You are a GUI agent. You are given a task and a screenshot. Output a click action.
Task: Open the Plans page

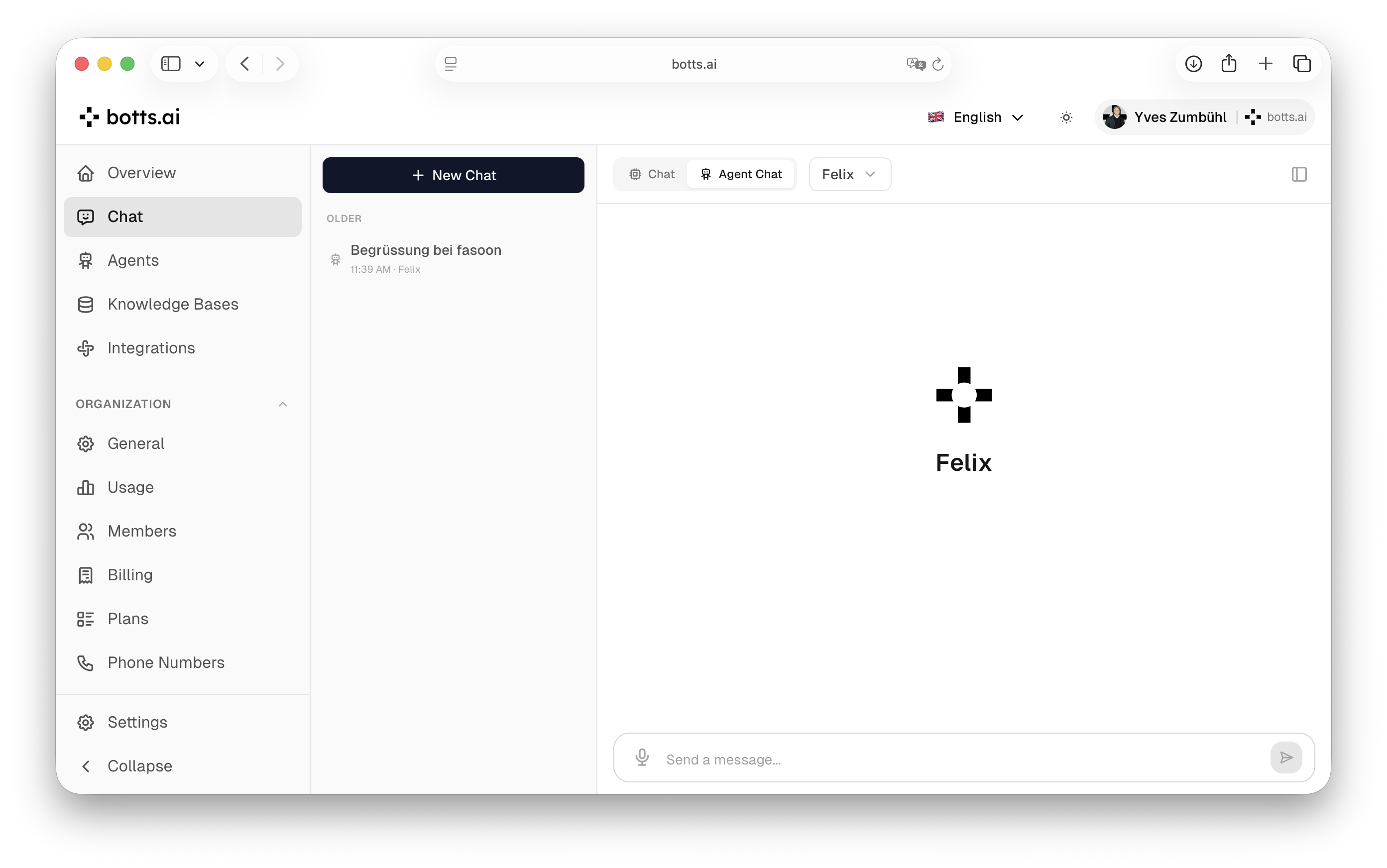pos(183,619)
